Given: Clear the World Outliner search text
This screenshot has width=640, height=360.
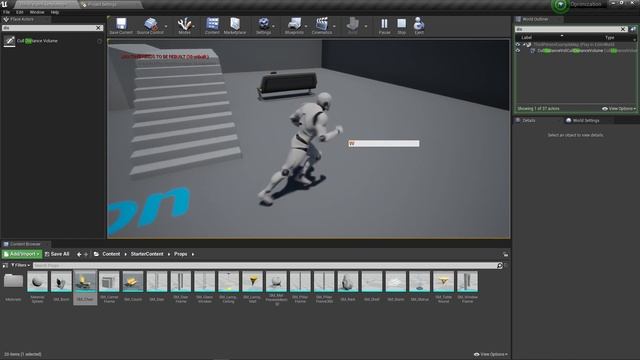Looking at the screenshot, I should click(x=623, y=29).
